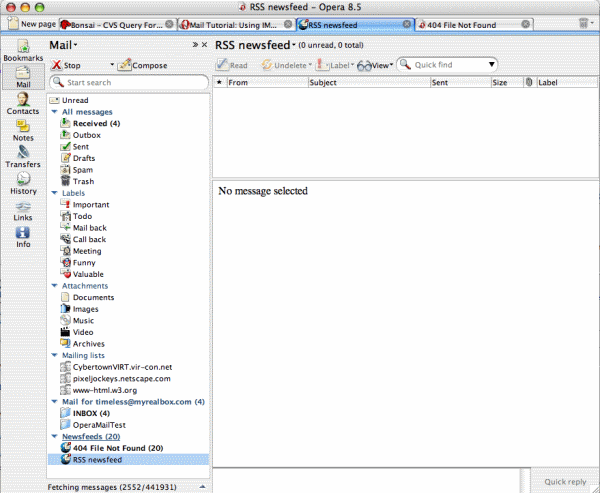
Task: Click the Outbox folder icon
Action: click(65, 135)
